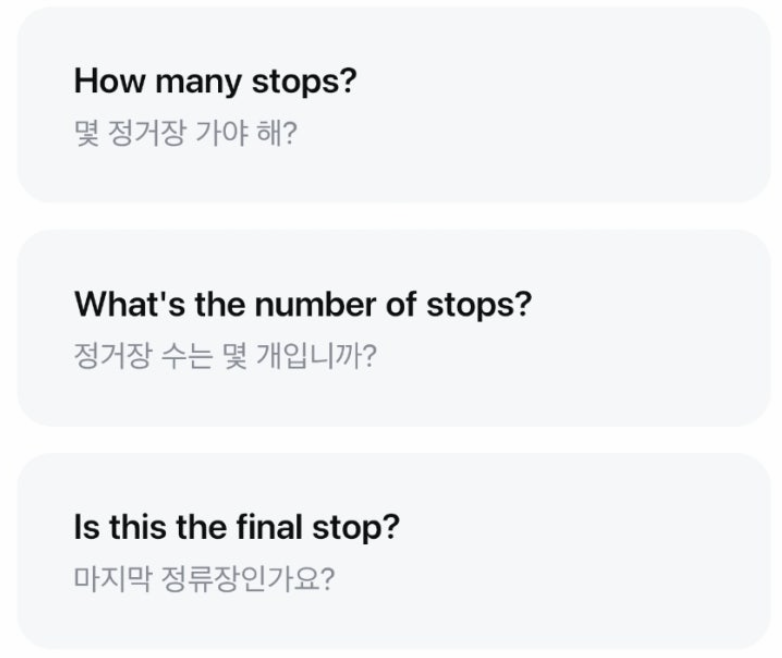Click the Korean line 정거장 수는 몇 개입니까?
The width and height of the screenshot is (782, 658).
[225, 356]
